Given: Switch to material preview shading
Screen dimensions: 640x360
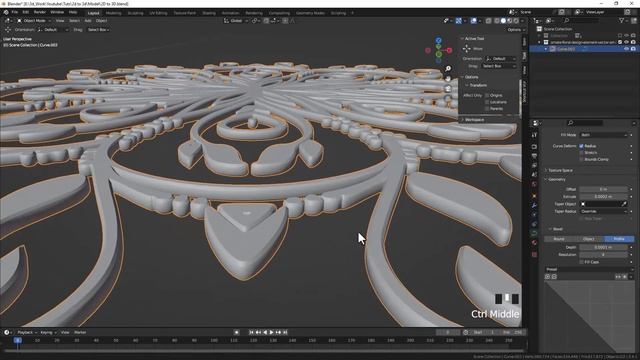Looking at the screenshot, I should coord(510,20).
